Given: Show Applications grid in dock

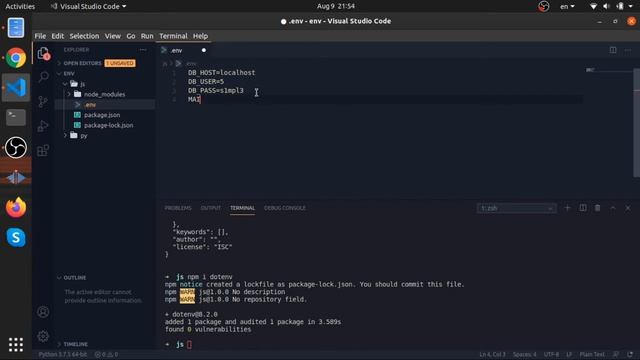Looking at the screenshot, I should tap(16, 345).
